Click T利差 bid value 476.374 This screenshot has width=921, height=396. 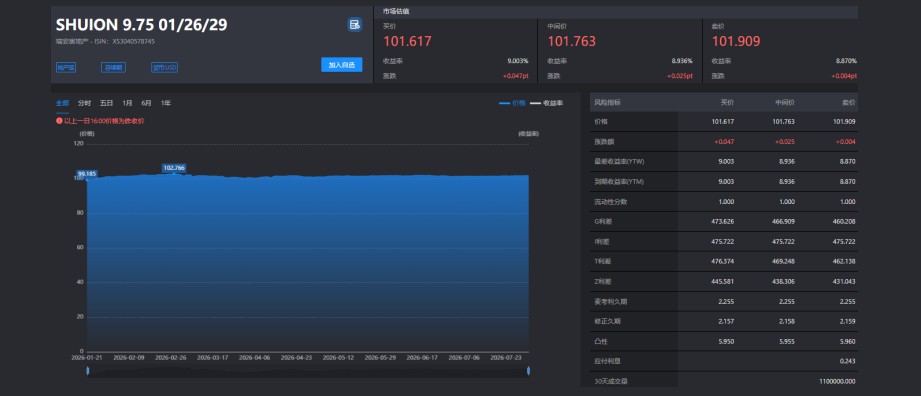pyautogui.click(x=722, y=261)
